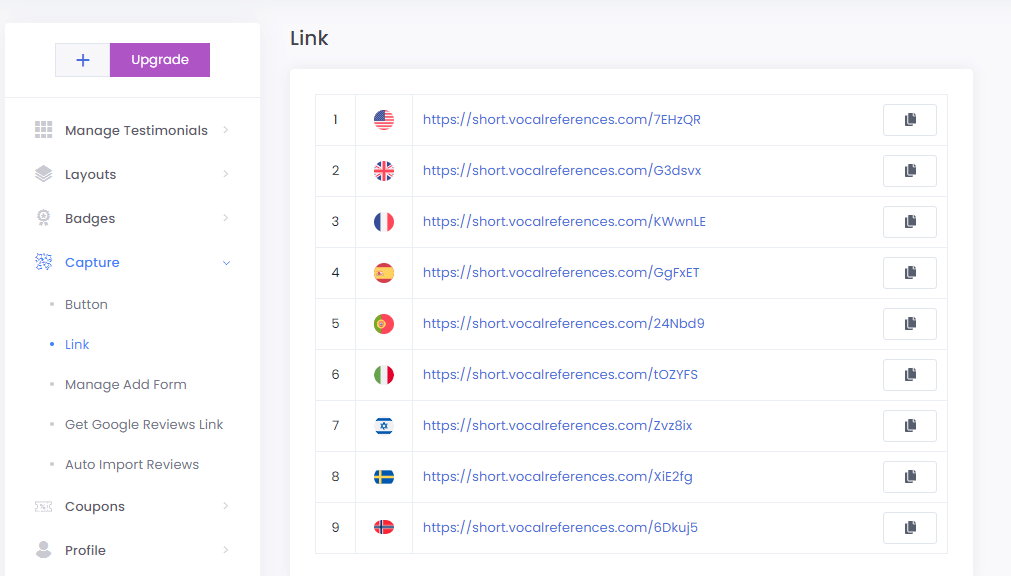Open the XiE2fg short link
1011x576 pixels.
558,476
